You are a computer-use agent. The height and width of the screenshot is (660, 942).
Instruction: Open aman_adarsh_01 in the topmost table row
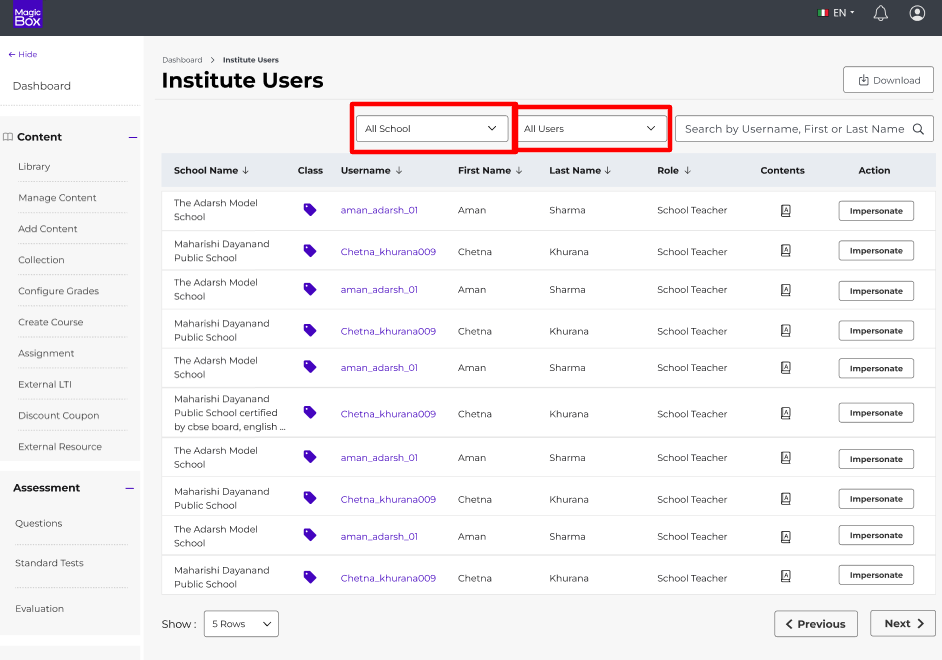tap(379, 210)
